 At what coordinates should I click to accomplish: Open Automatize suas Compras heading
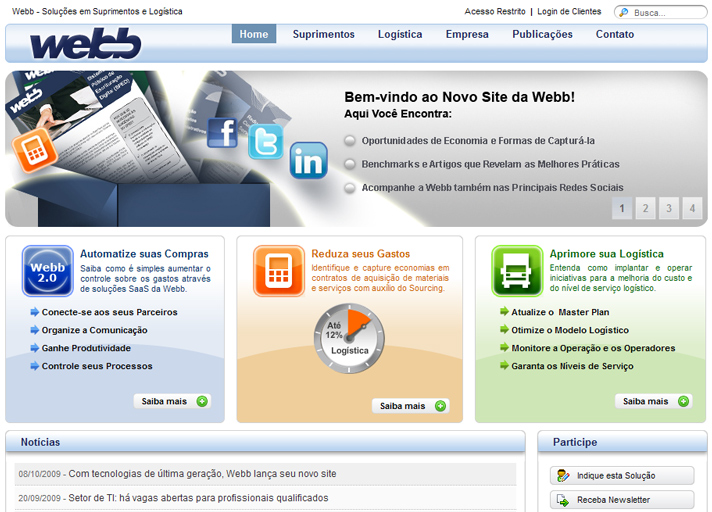point(144,254)
